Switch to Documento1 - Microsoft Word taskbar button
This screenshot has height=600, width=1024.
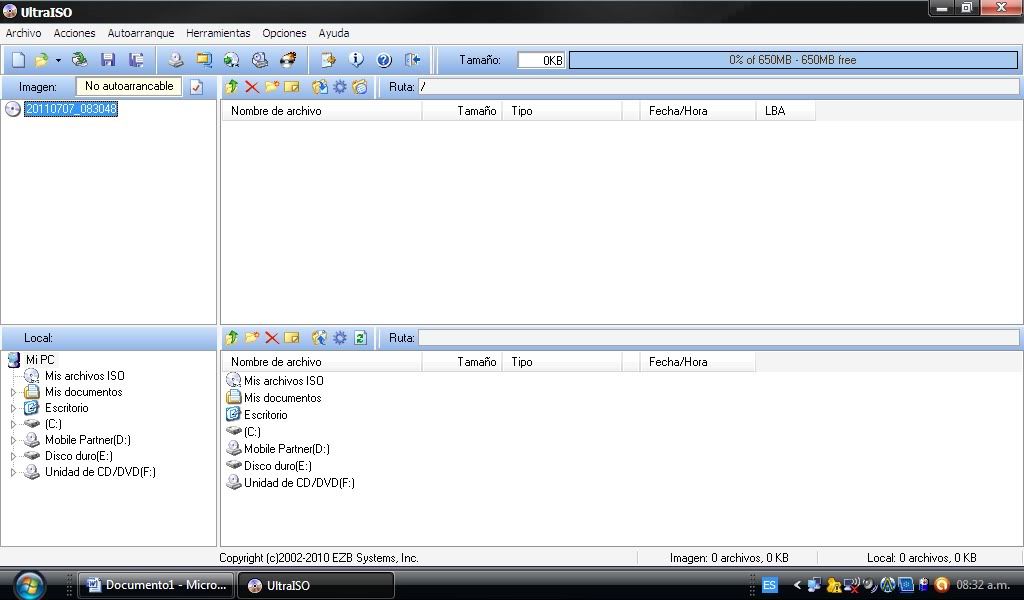click(x=156, y=585)
